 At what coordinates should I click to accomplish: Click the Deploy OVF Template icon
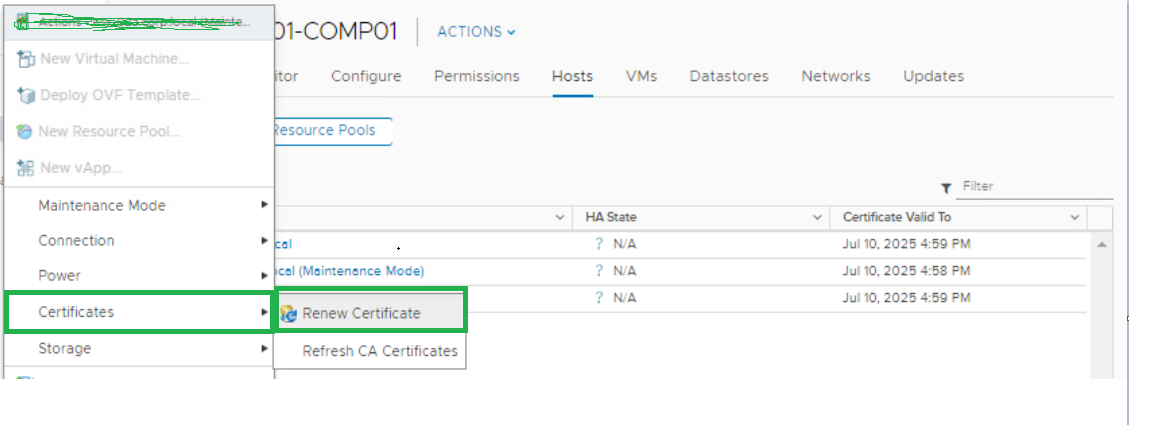26,95
